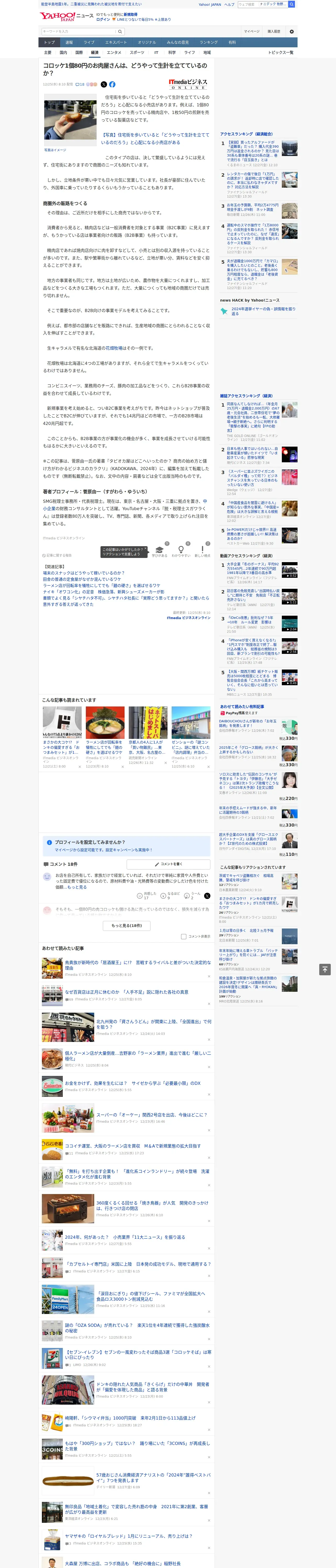Expand the first comment via 'もっと見る'

77,887
